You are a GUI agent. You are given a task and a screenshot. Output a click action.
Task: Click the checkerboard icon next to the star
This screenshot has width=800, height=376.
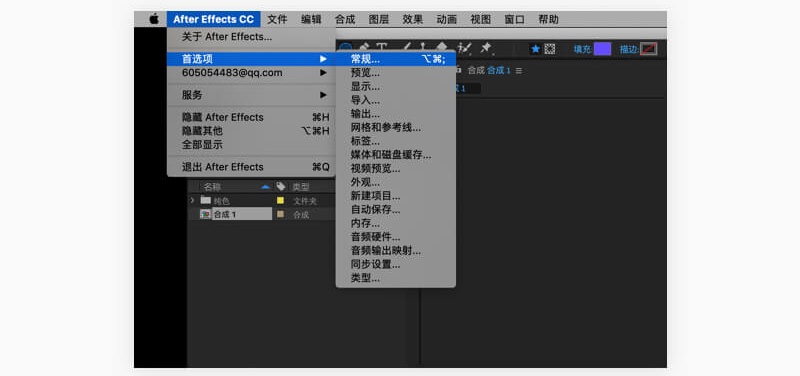click(x=549, y=49)
